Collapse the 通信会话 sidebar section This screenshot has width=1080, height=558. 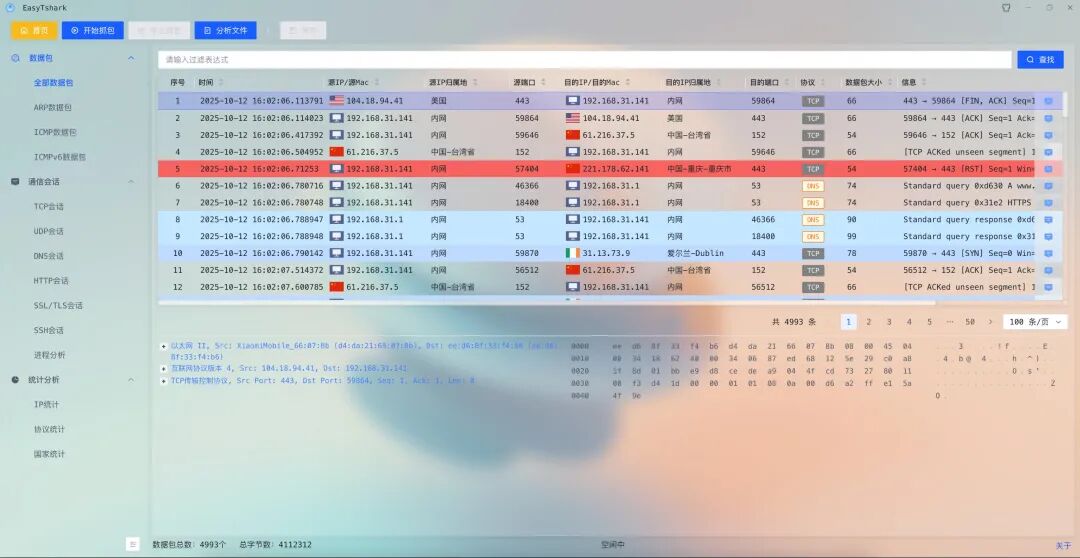(131, 182)
